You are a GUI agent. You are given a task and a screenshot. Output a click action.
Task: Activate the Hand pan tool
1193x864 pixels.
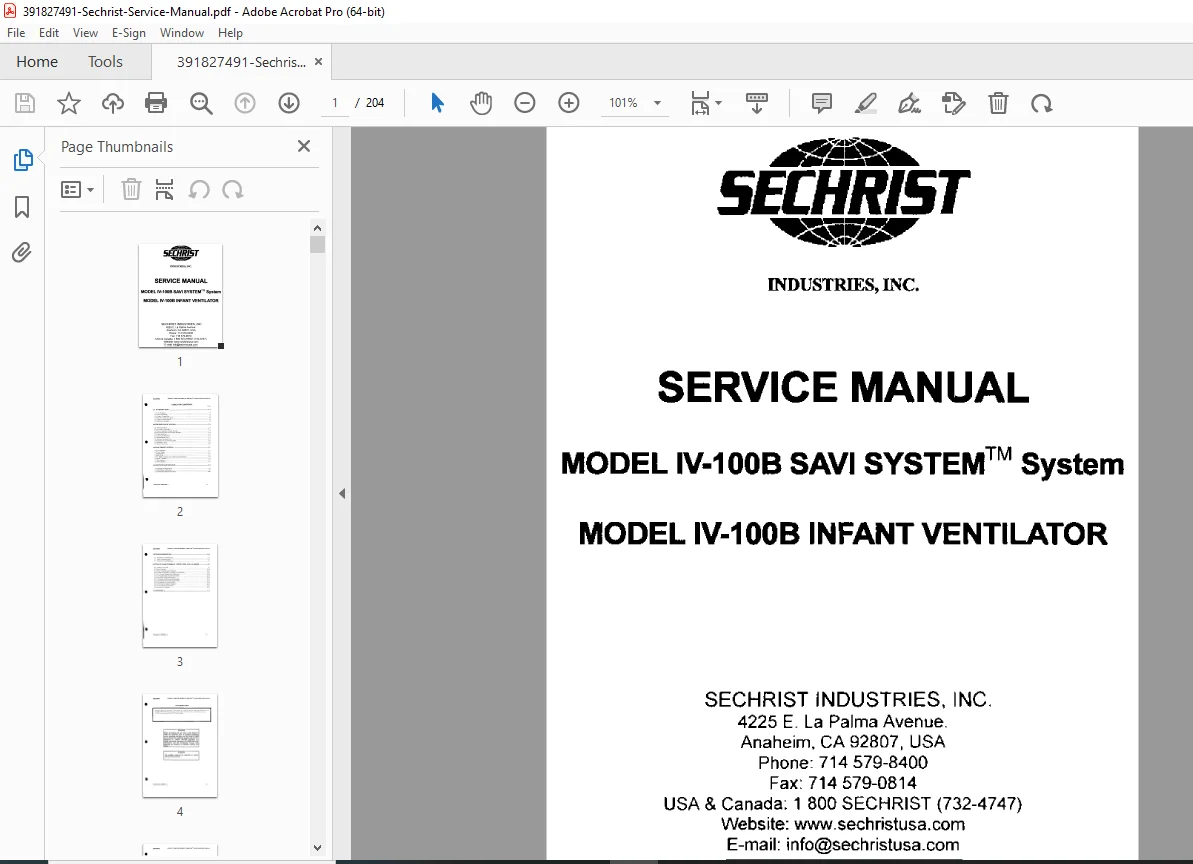tap(481, 103)
